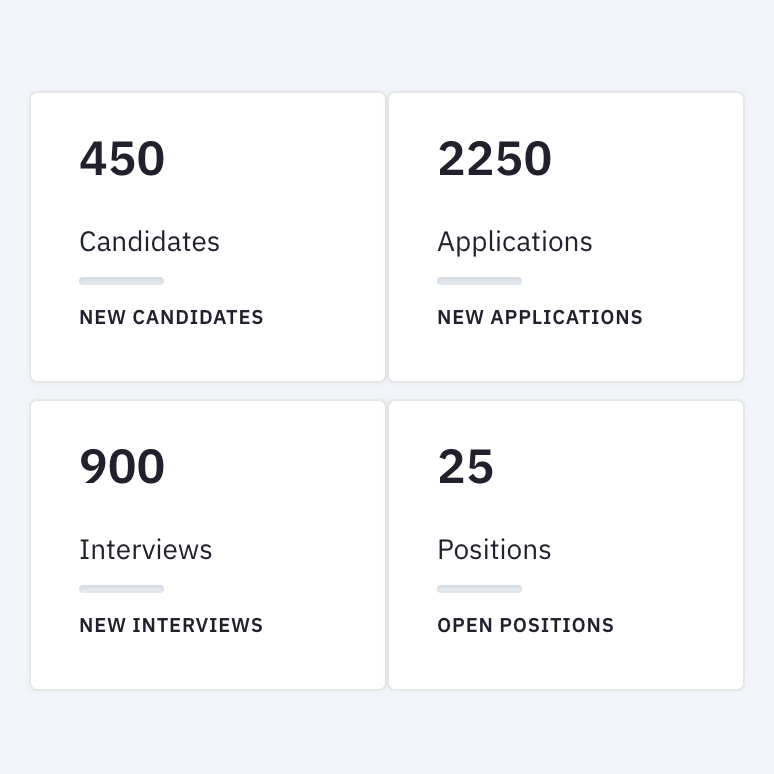The image size is (774, 774).
Task: Click empty space in the Applications card
Action: (660, 200)
